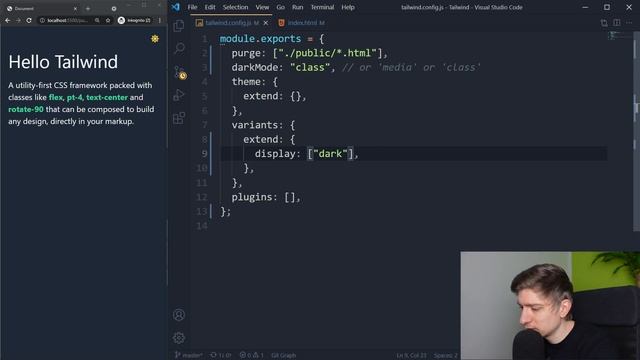This screenshot has height=360, width=640.
Task: Click the localhost address bar
Action: click(x=67, y=20)
